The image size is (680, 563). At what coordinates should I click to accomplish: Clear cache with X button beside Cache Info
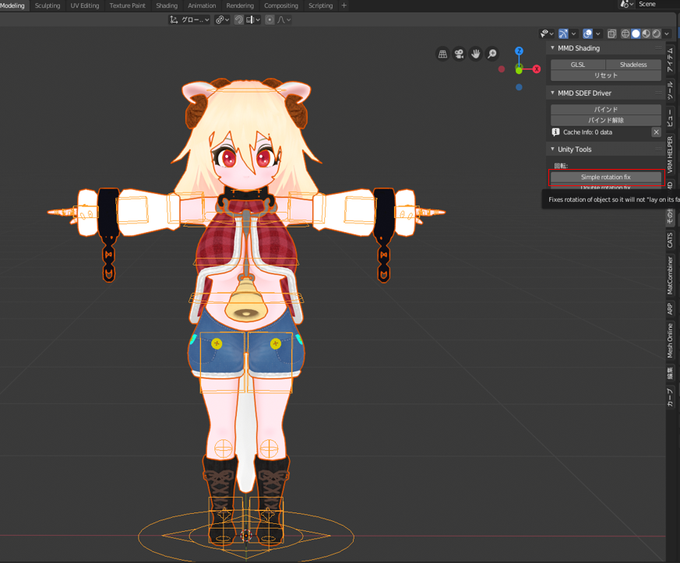[656, 132]
